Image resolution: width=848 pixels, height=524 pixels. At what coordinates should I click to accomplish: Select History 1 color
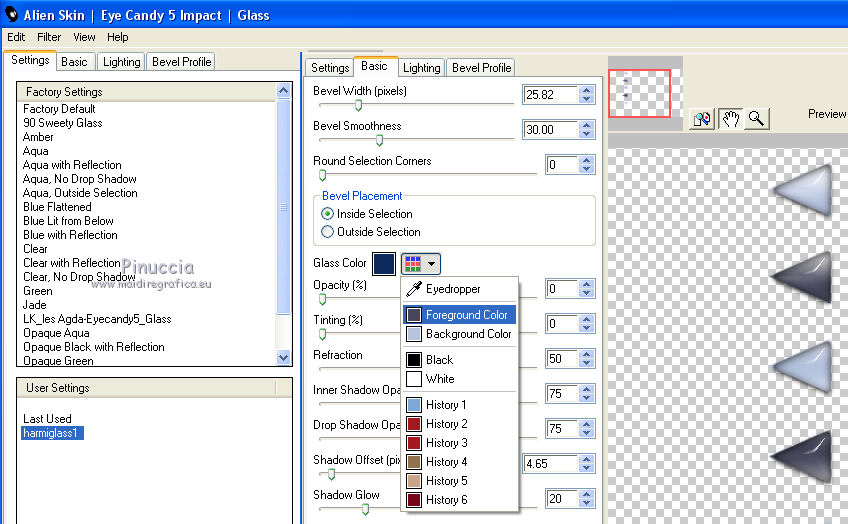coord(459,404)
